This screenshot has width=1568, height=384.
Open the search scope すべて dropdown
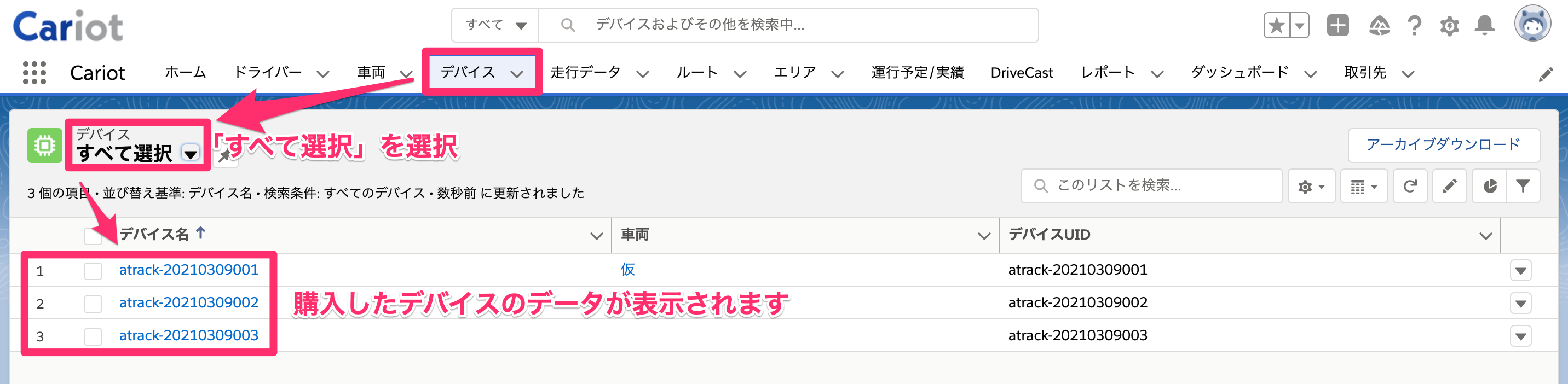495,25
